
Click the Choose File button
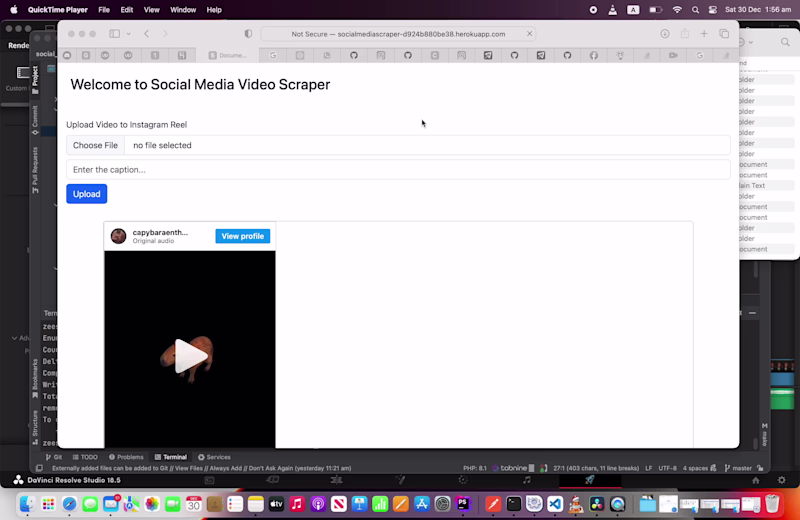point(95,145)
